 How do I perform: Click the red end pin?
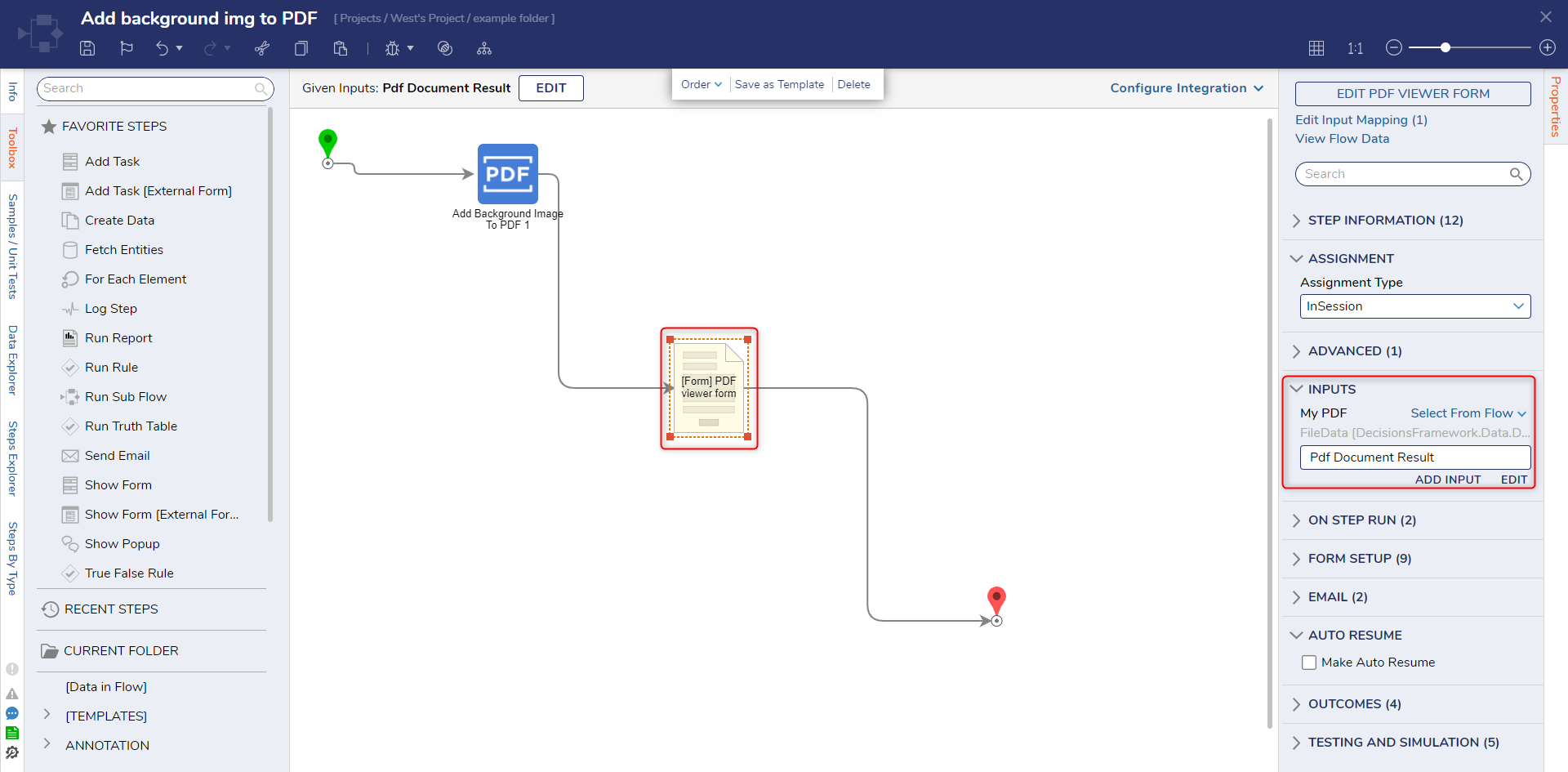point(996,600)
